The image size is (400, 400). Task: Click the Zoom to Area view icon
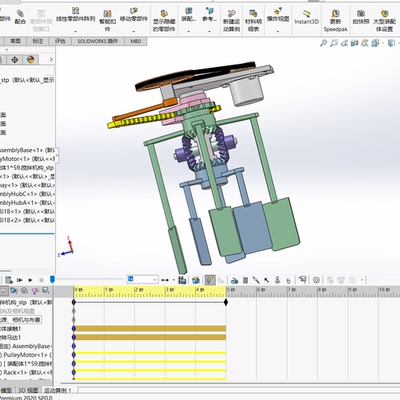(x=334, y=43)
